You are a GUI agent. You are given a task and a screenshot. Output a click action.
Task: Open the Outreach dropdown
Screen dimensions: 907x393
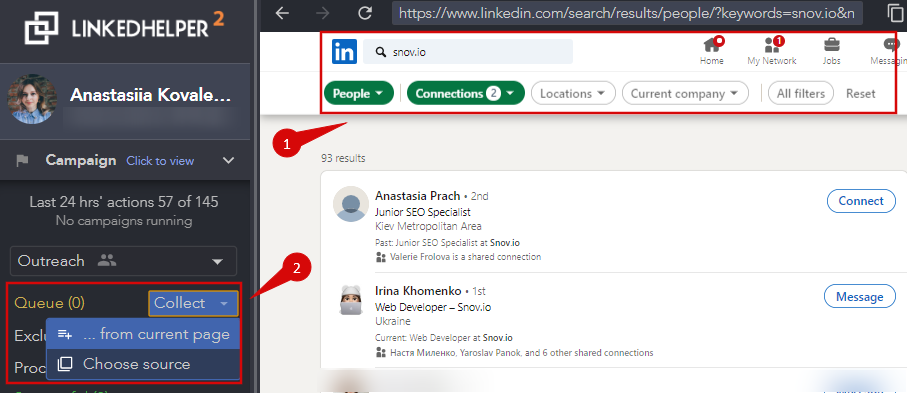point(123,261)
